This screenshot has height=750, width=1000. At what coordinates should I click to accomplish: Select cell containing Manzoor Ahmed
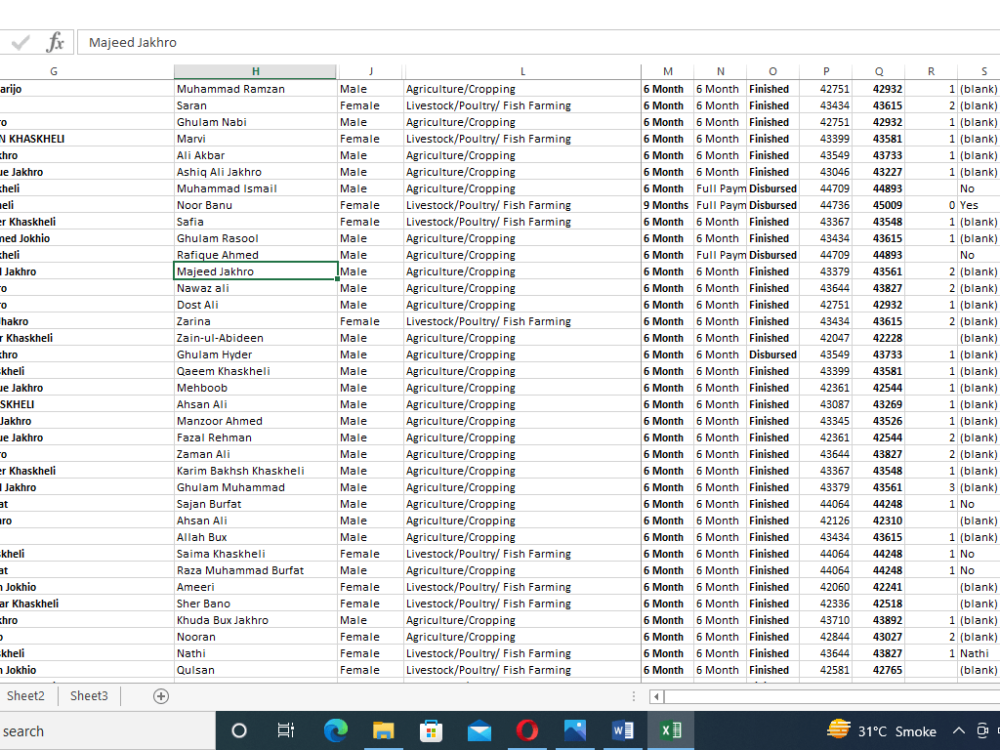point(255,421)
